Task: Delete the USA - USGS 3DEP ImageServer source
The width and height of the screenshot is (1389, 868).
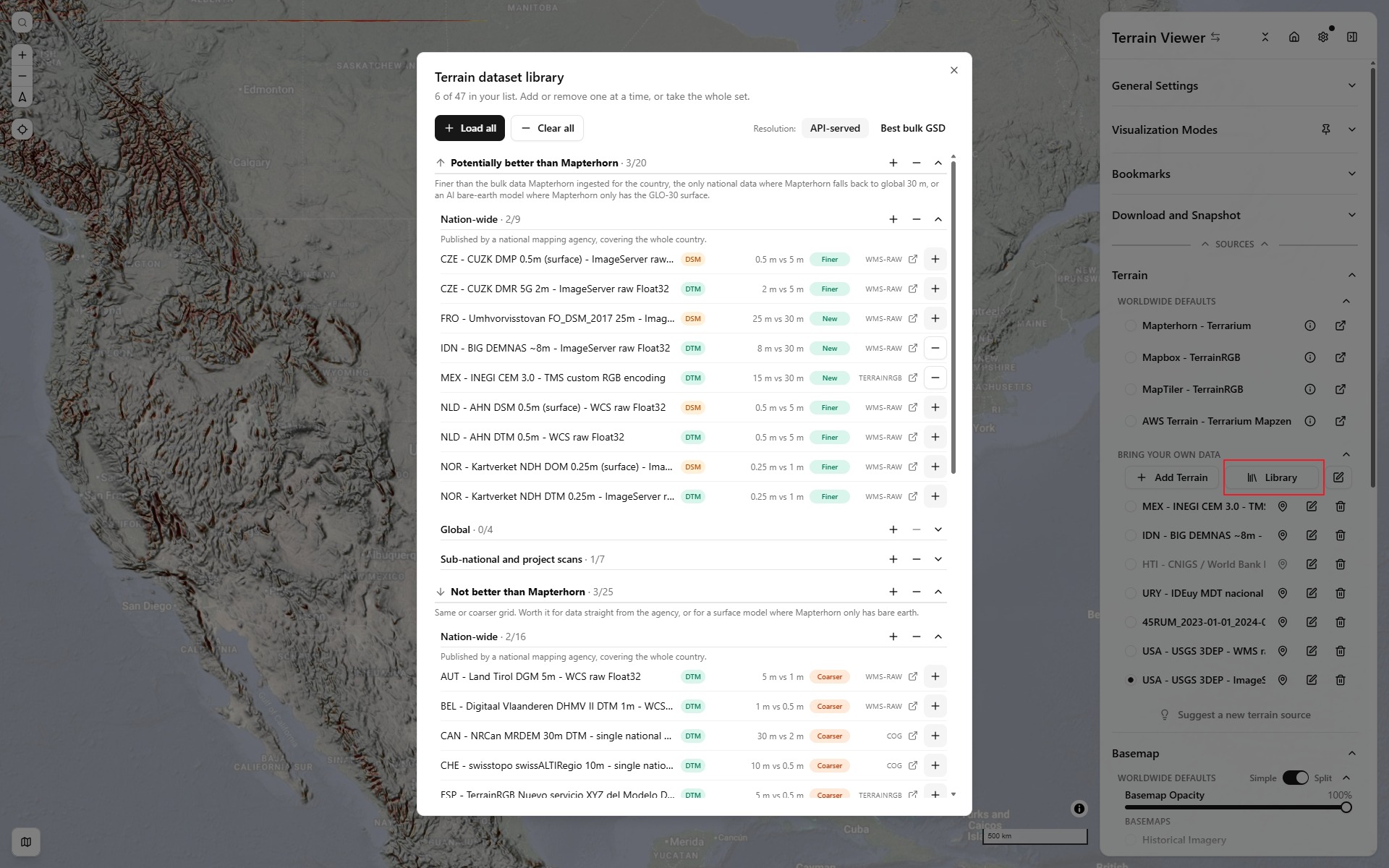Action: [1341, 680]
